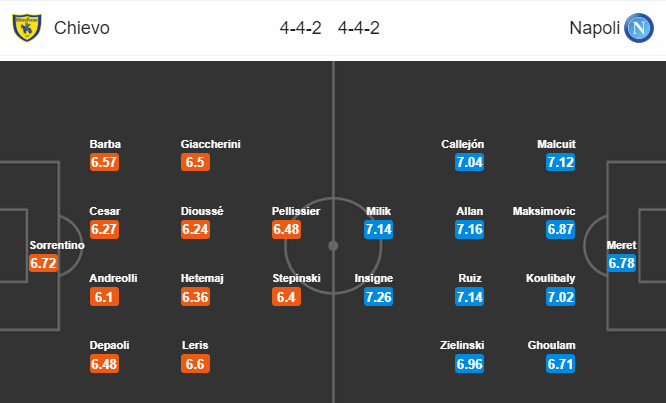
Task: Open player Hetemaj's name
Action: (x=202, y=278)
